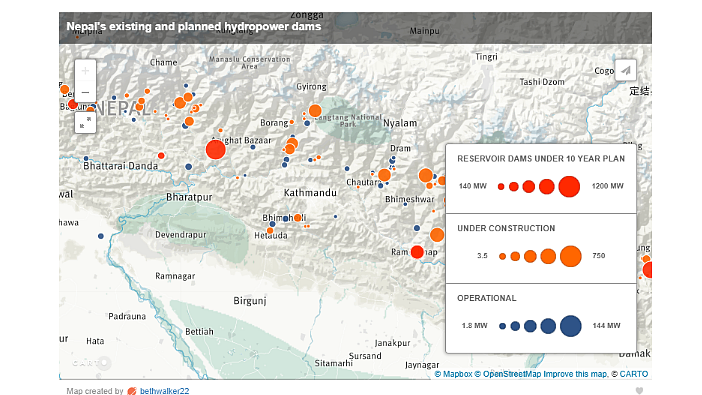Open the bethwalker22 profile link
This screenshot has width=702, height=395.
pos(164,391)
